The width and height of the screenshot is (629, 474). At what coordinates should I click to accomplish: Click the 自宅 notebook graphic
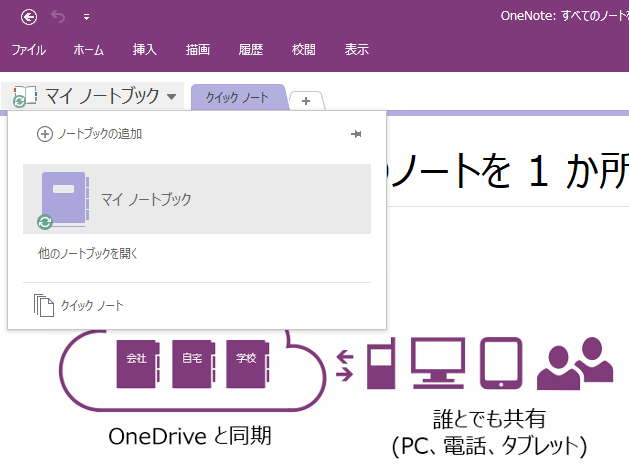tap(193, 364)
